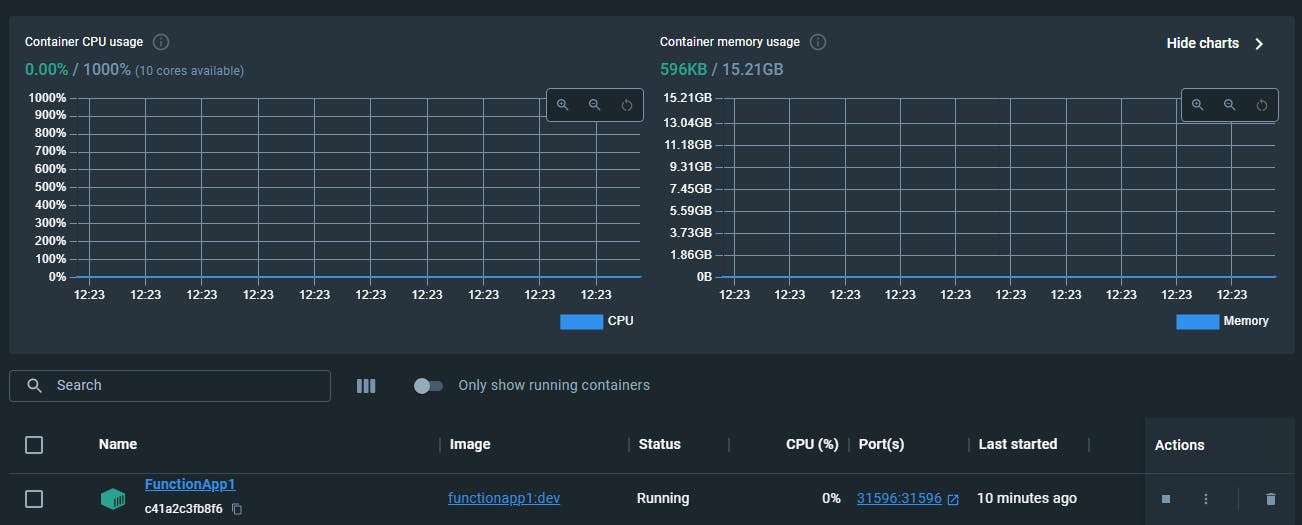
Task: Toggle Only show running containers
Action: pyautogui.click(x=428, y=386)
